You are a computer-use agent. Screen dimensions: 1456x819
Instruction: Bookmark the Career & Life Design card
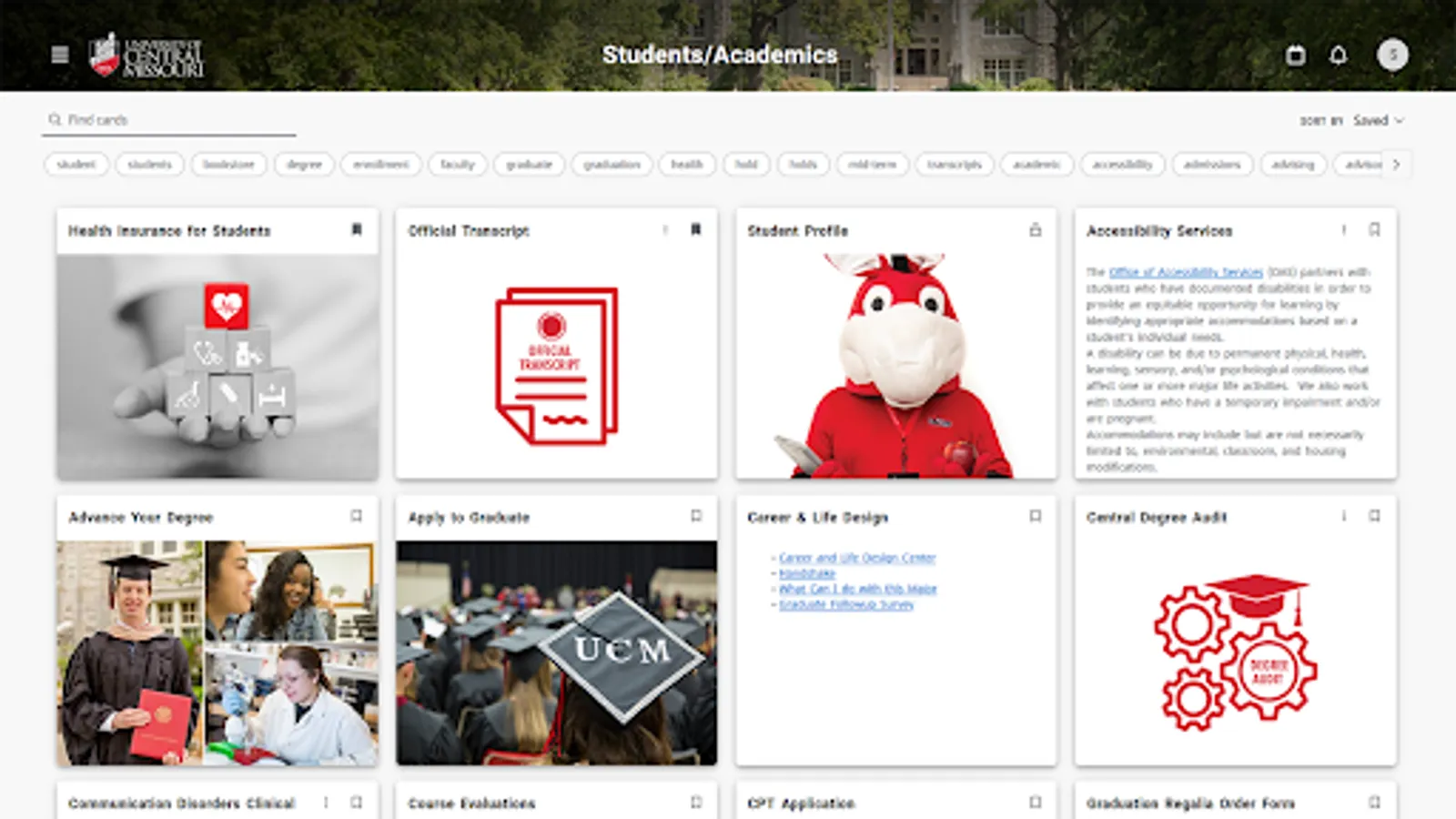1036,516
